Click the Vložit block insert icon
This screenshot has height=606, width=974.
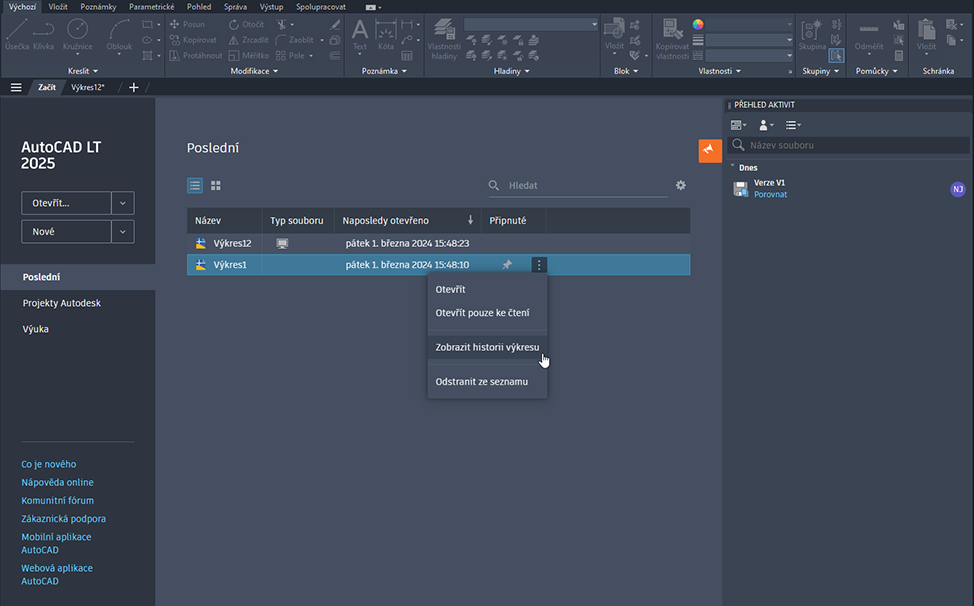click(x=614, y=34)
